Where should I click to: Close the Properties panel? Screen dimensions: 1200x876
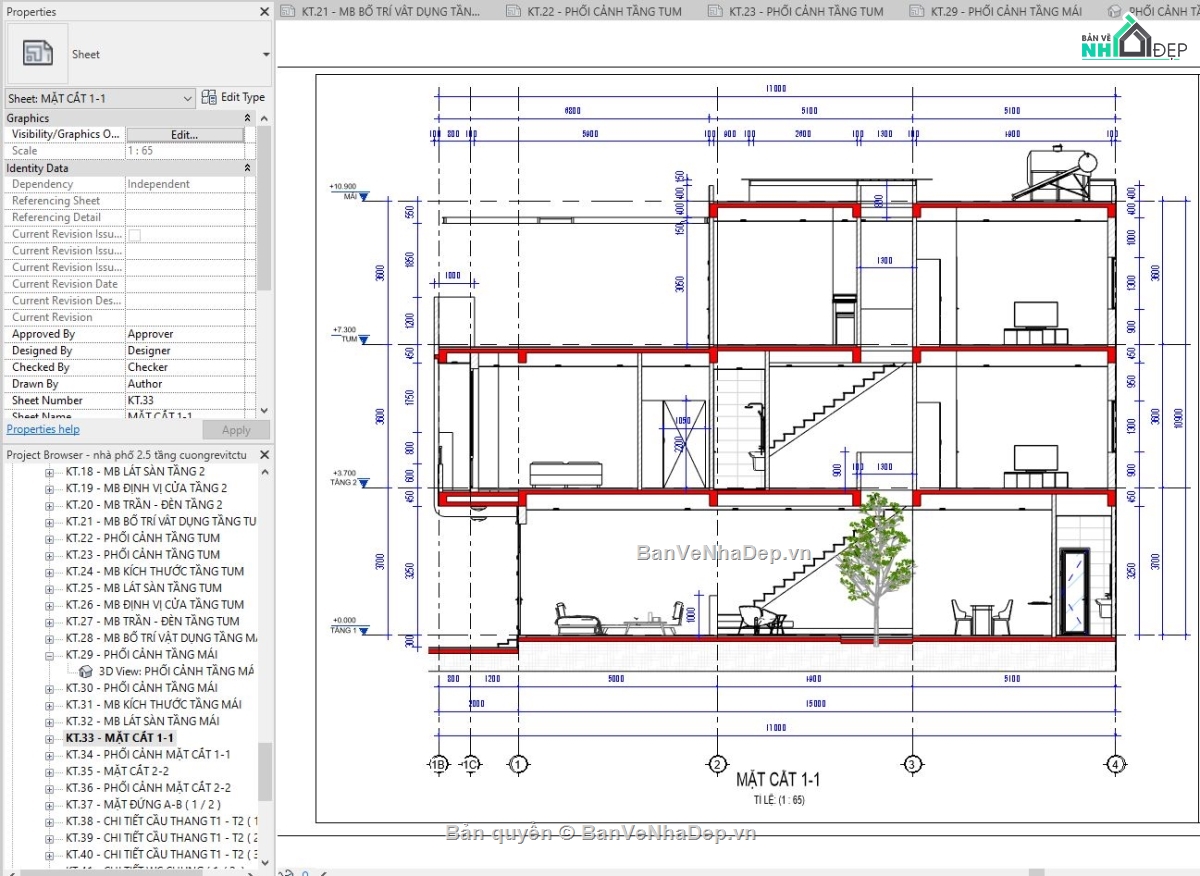point(265,12)
